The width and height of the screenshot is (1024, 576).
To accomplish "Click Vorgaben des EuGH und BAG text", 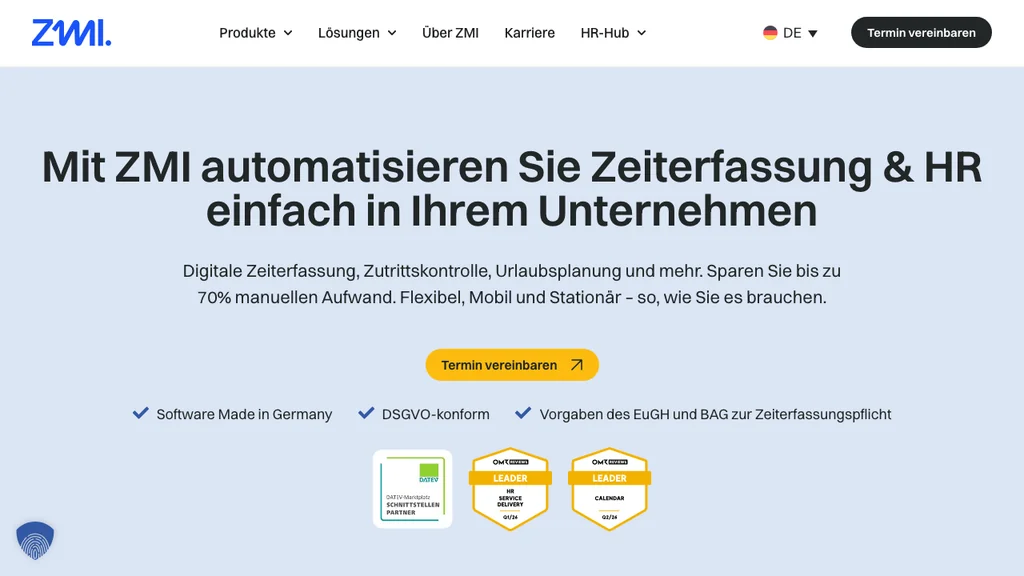I will [715, 414].
